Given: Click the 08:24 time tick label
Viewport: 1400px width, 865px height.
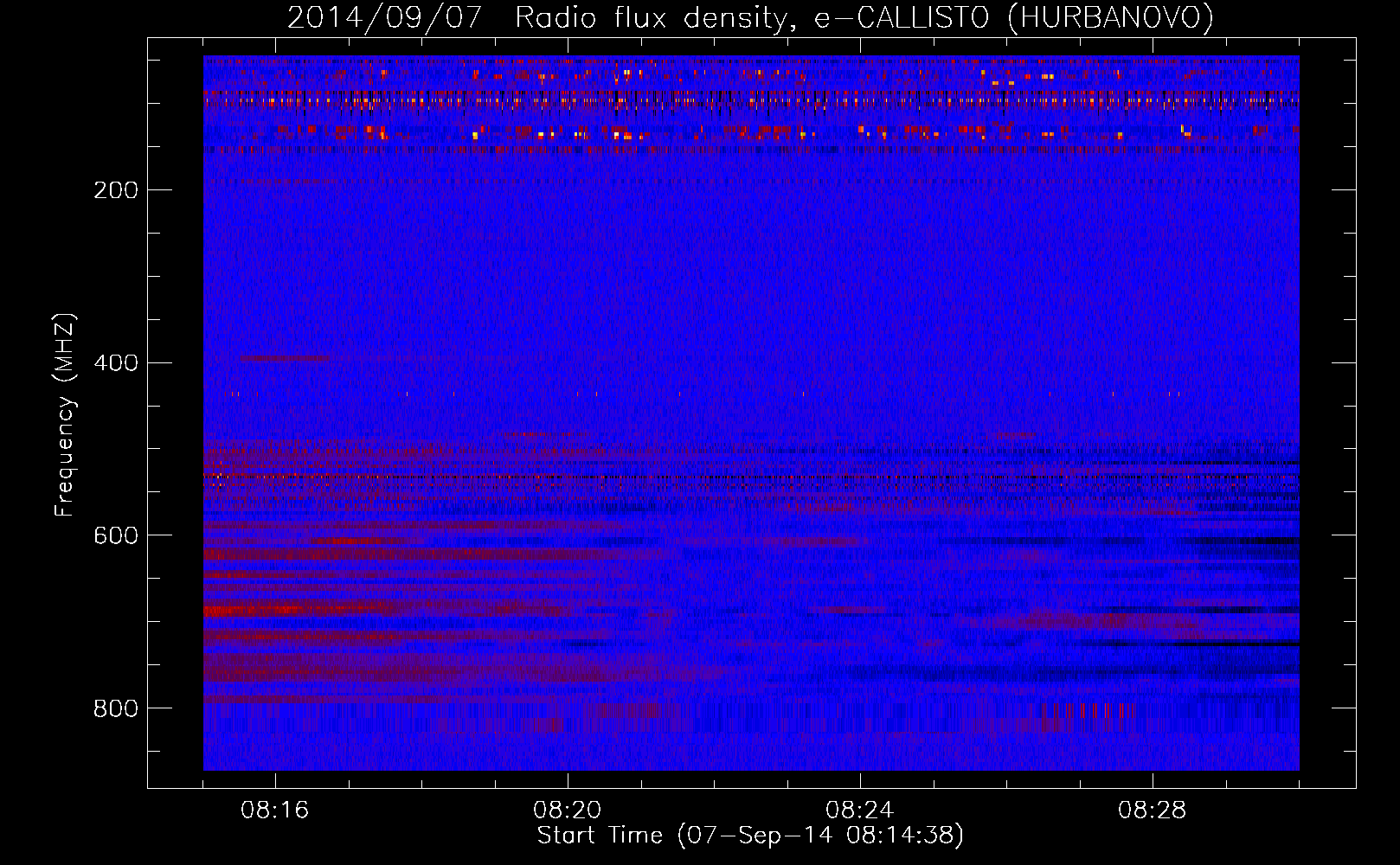Looking at the screenshot, I should (x=860, y=811).
